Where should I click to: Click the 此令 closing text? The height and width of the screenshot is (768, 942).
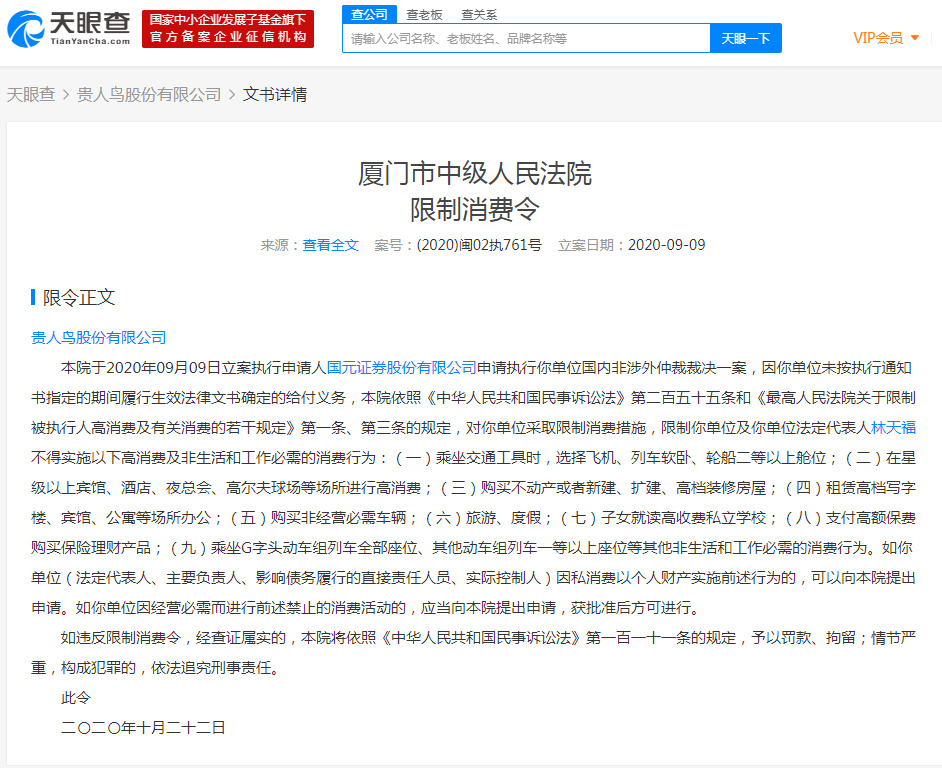pyautogui.click(x=76, y=698)
